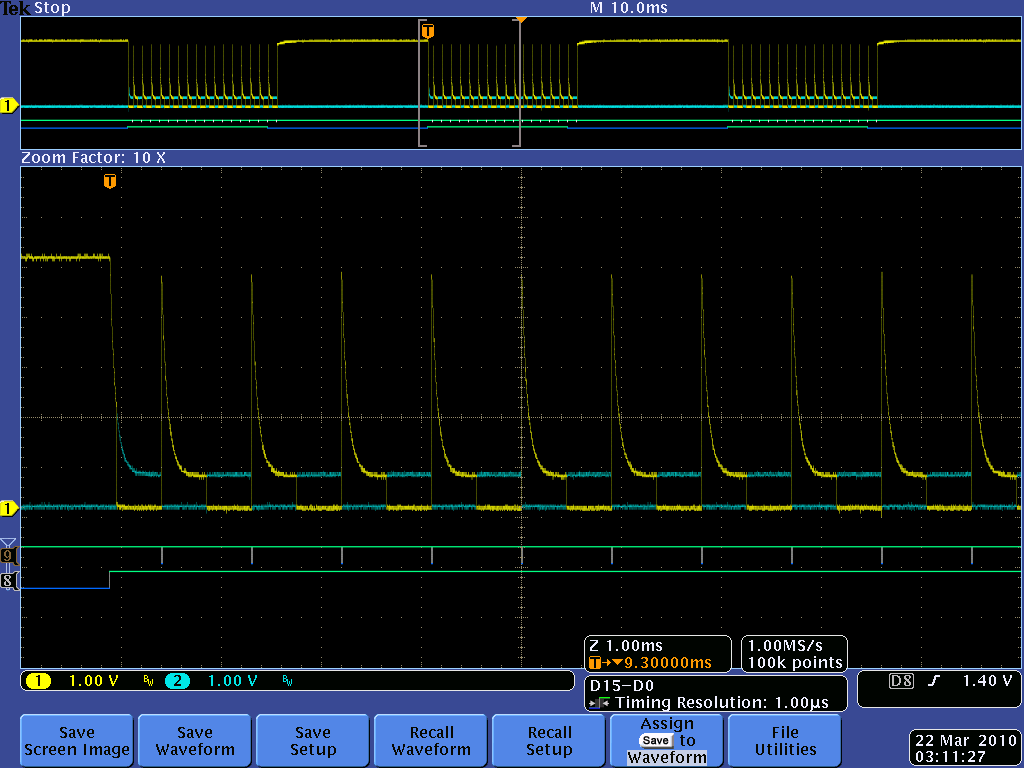This screenshot has height=768, width=1024.
Task: Click digital timing icon beside Timing Resolution
Action: click(600, 703)
